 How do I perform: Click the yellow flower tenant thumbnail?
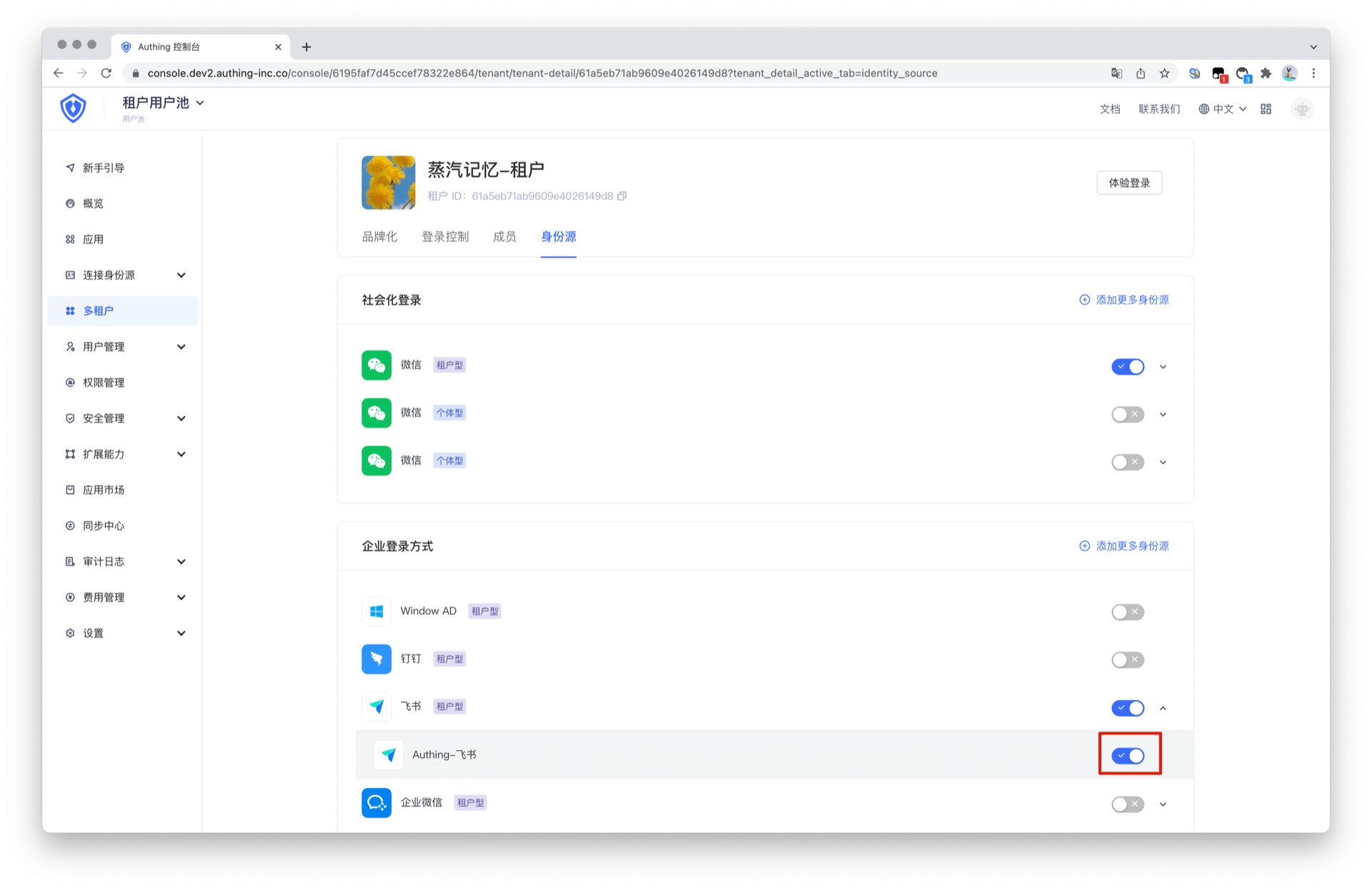coord(388,182)
